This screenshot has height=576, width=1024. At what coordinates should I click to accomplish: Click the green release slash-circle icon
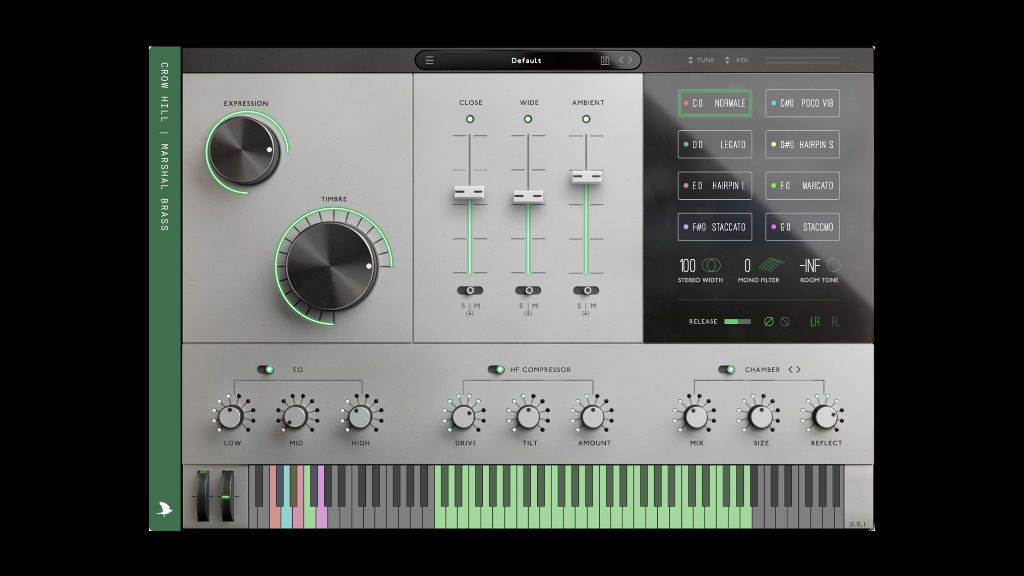[x=769, y=321]
